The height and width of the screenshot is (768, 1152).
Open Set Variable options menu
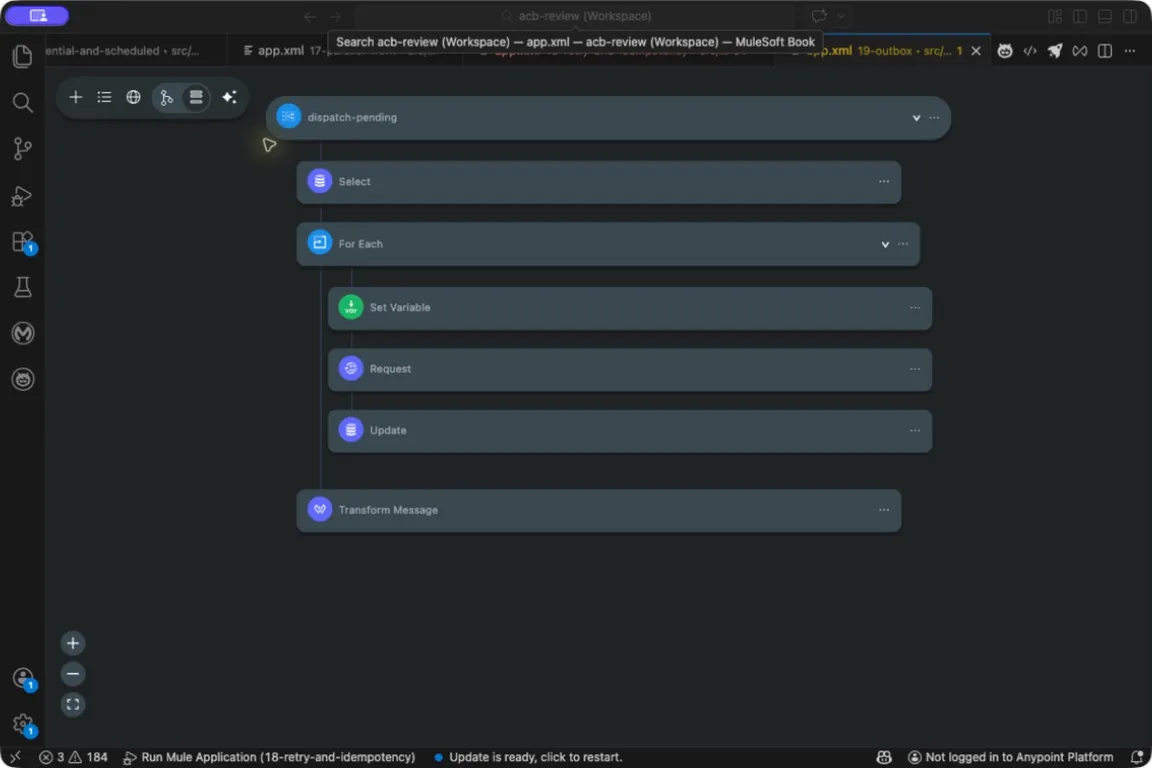(x=915, y=308)
